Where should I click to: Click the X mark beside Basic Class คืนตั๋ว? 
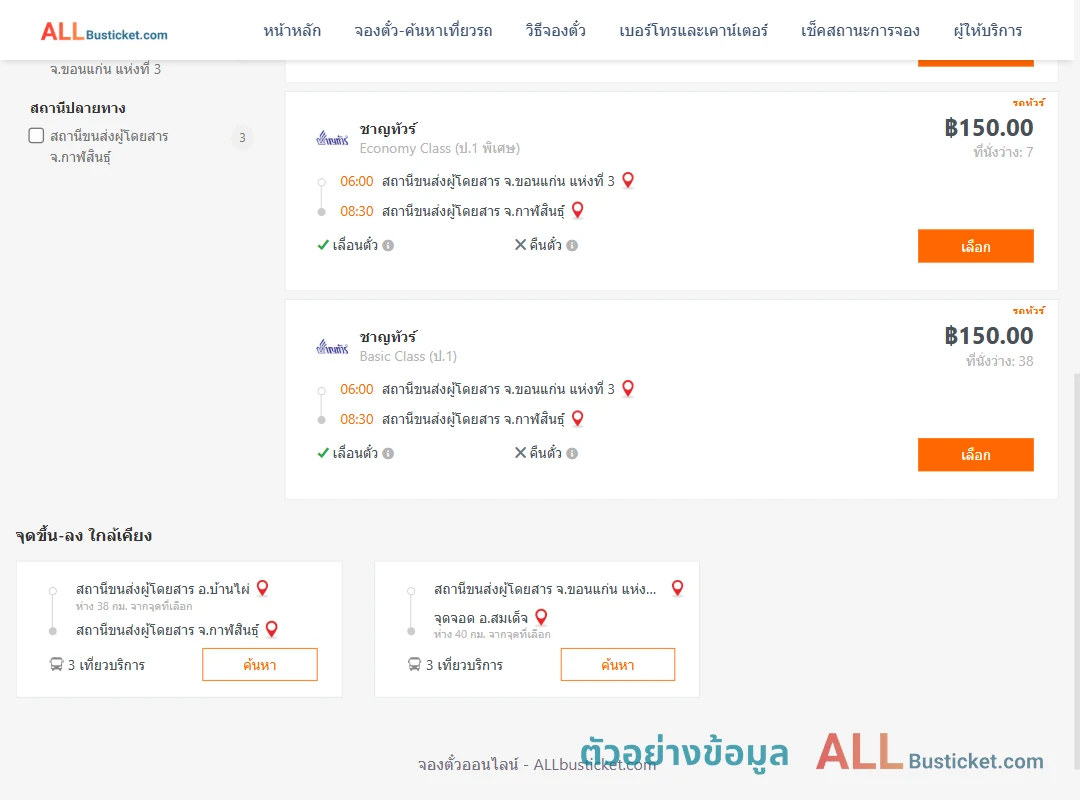tap(521, 453)
